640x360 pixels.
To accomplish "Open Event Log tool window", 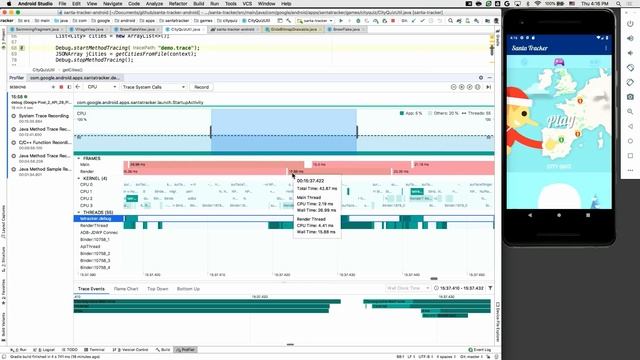I will tap(479, 350).
